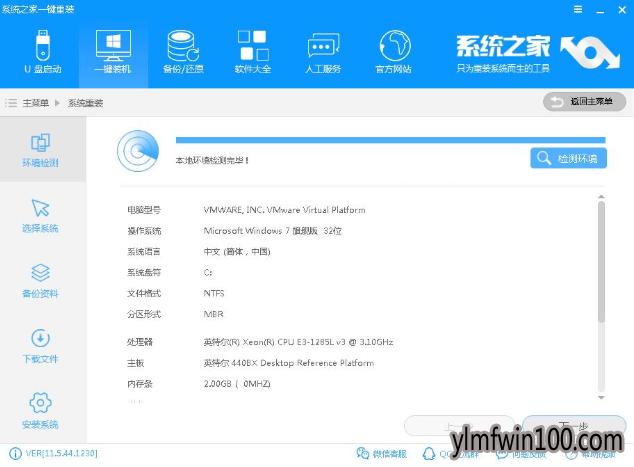
Task: Click the 本地环境检测完毕 status text
Action: [x=212, y=161]
